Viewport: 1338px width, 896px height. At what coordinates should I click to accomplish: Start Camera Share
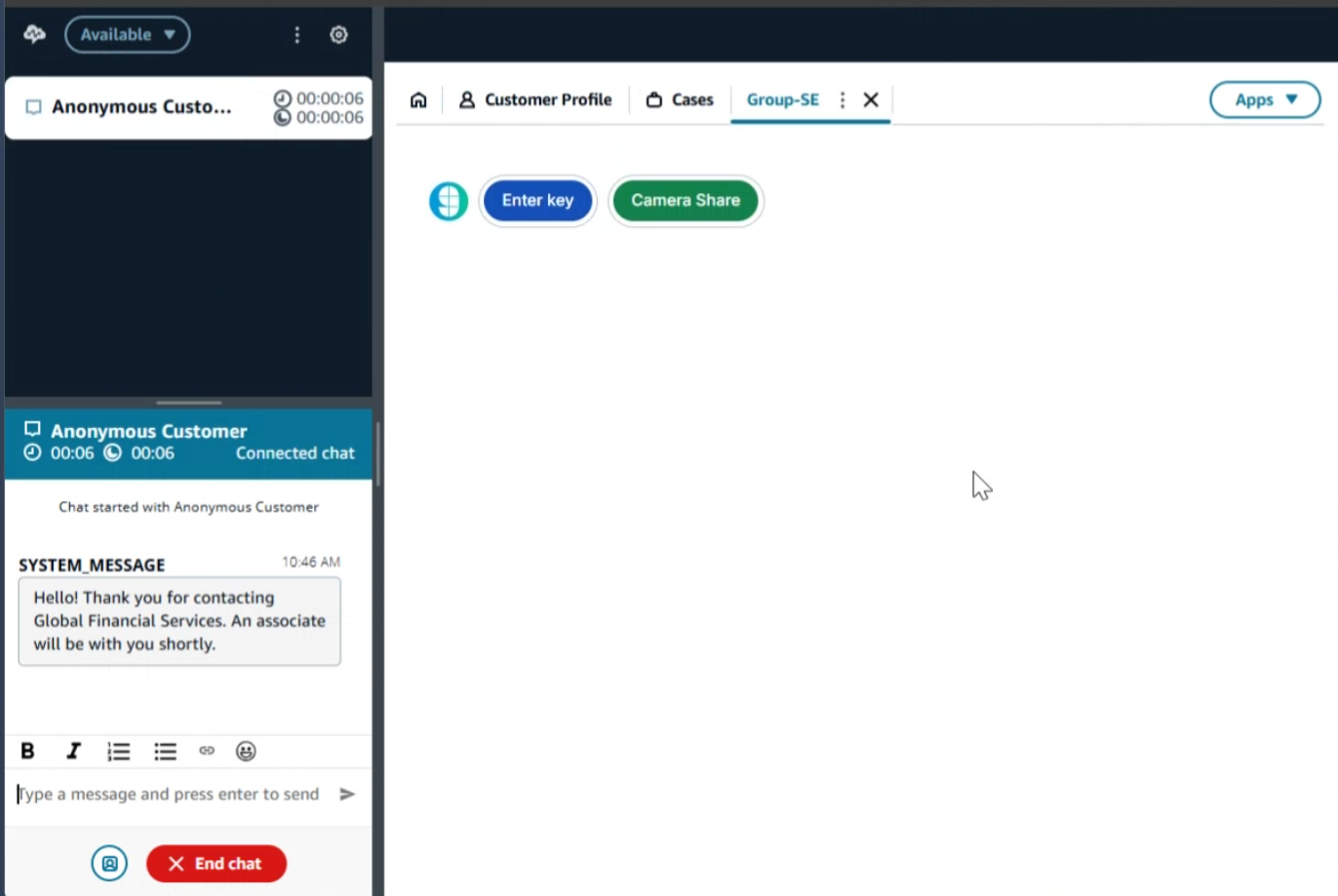[686, 201]
